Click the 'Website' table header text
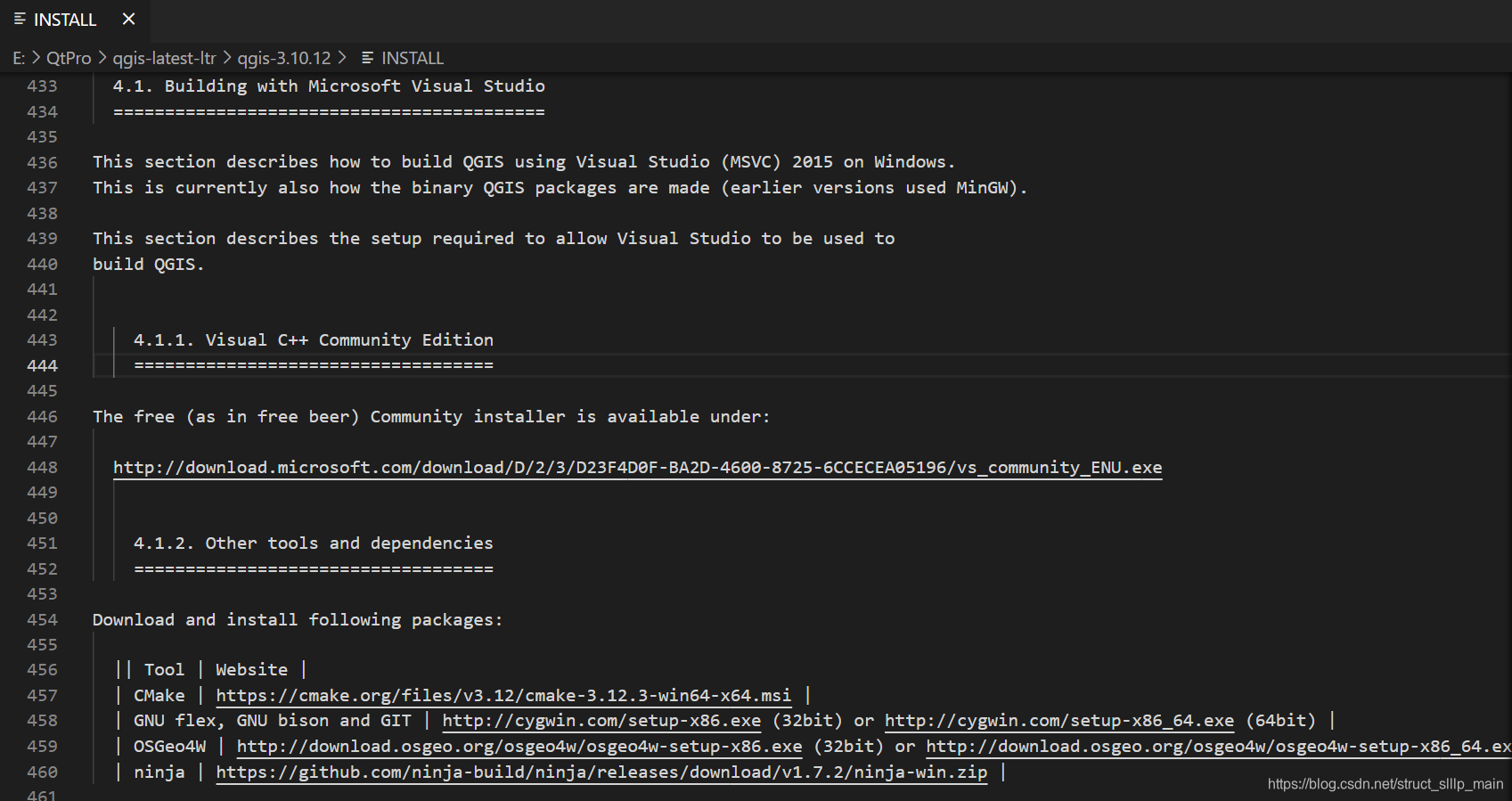 coord(252,670)
